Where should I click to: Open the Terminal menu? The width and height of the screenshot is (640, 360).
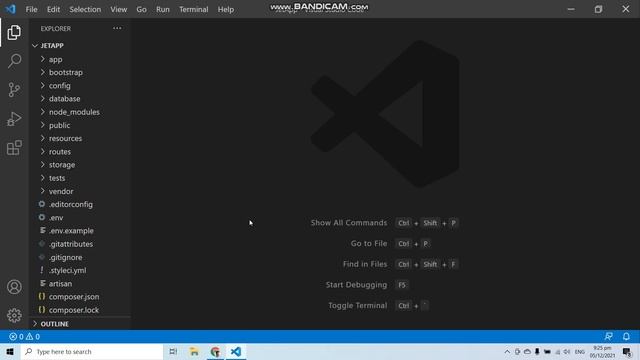(x=193, y=9)
